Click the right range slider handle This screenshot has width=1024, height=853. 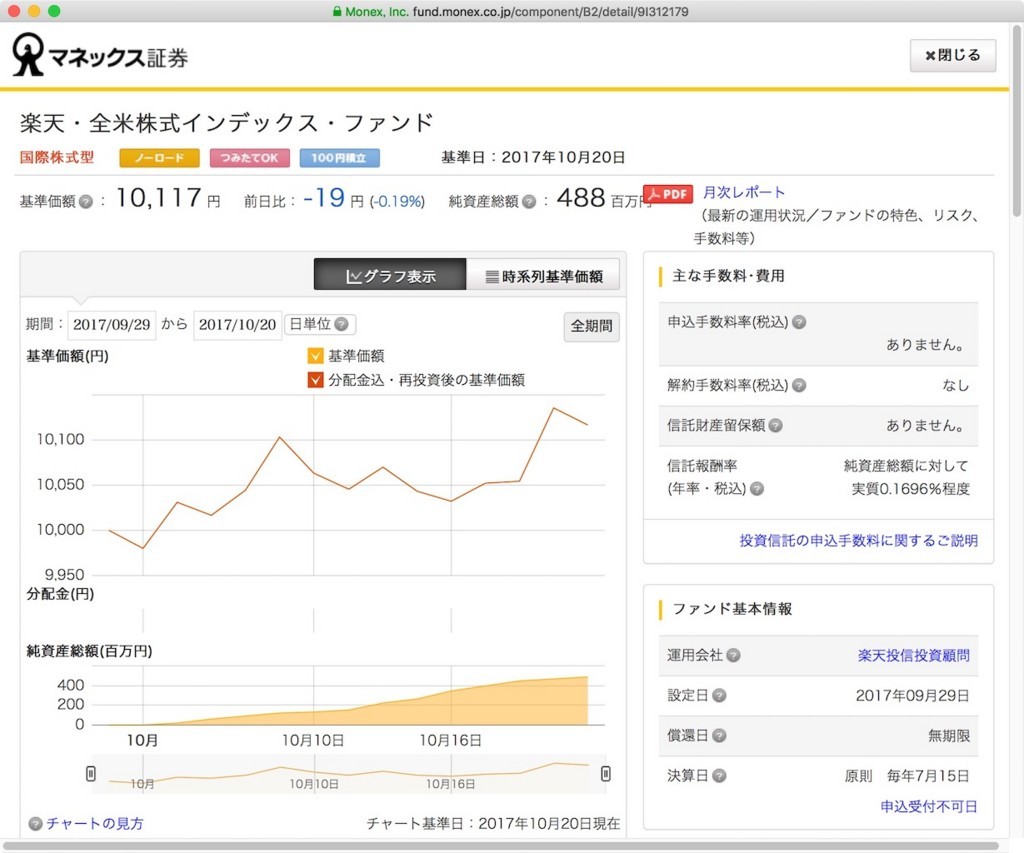click(606, 774)
